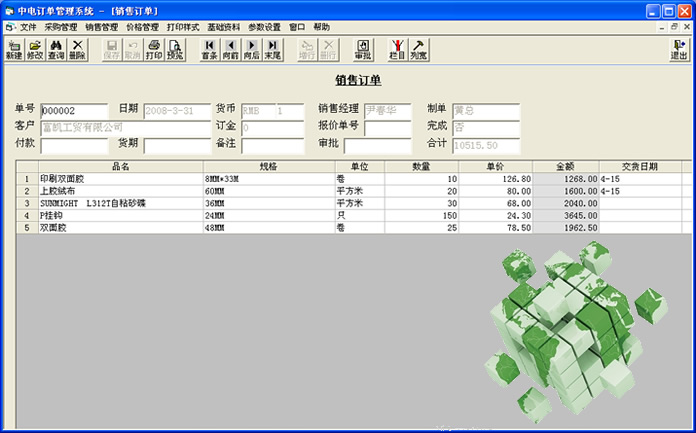Open the 价格管理 menu

(x=142, y=27)
